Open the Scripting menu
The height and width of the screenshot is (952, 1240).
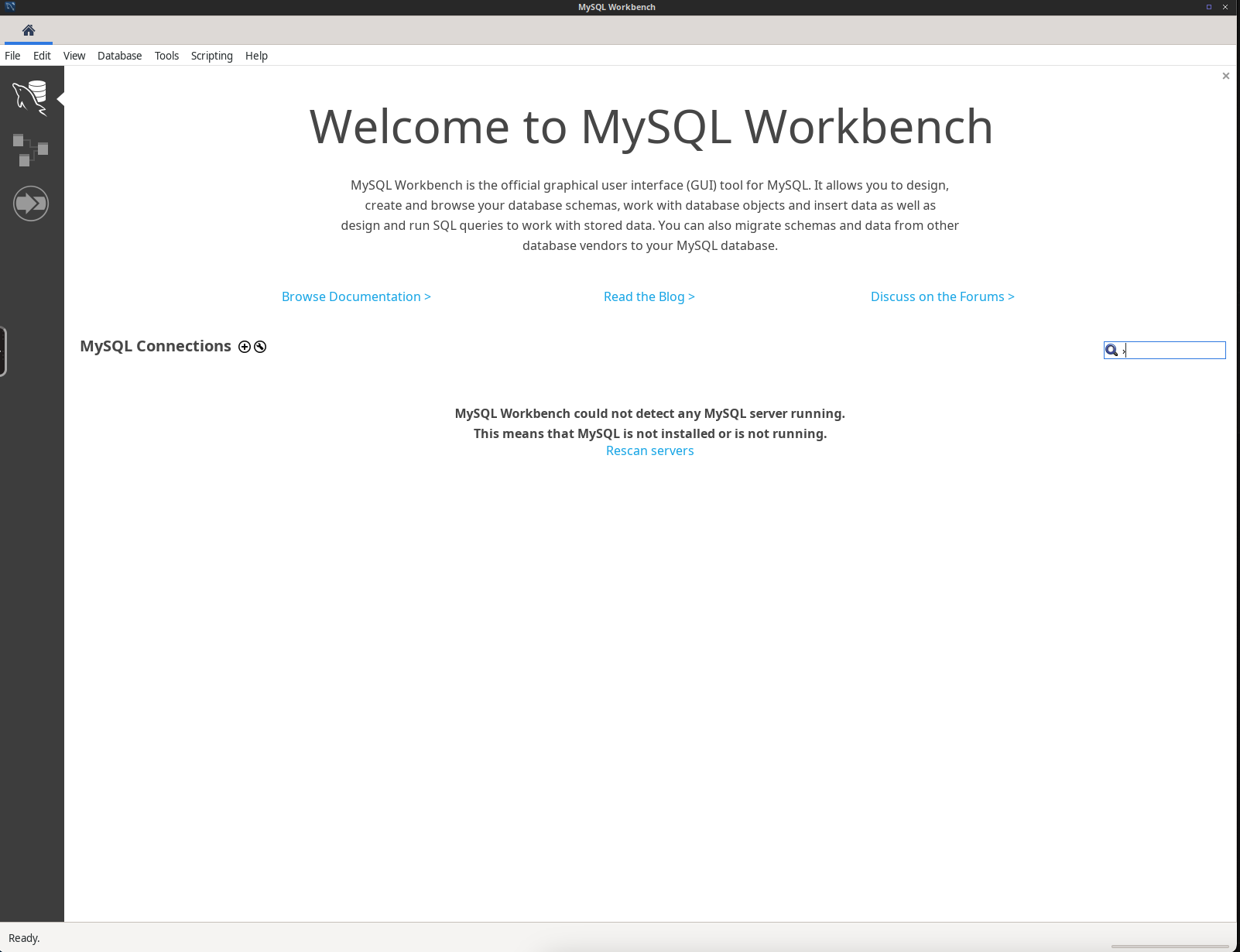(211, 55)
